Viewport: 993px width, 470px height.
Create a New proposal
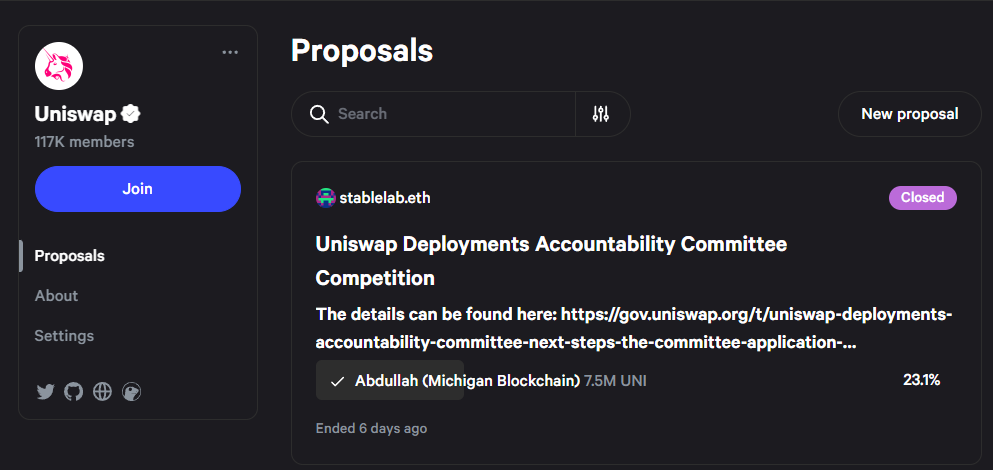909,114
